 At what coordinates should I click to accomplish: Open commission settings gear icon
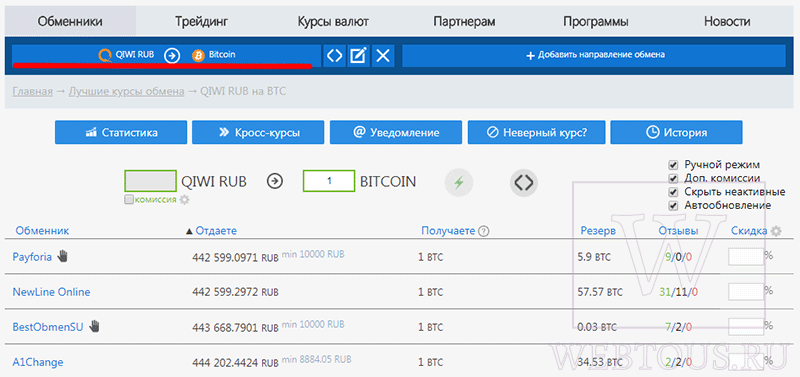point(184,200)
